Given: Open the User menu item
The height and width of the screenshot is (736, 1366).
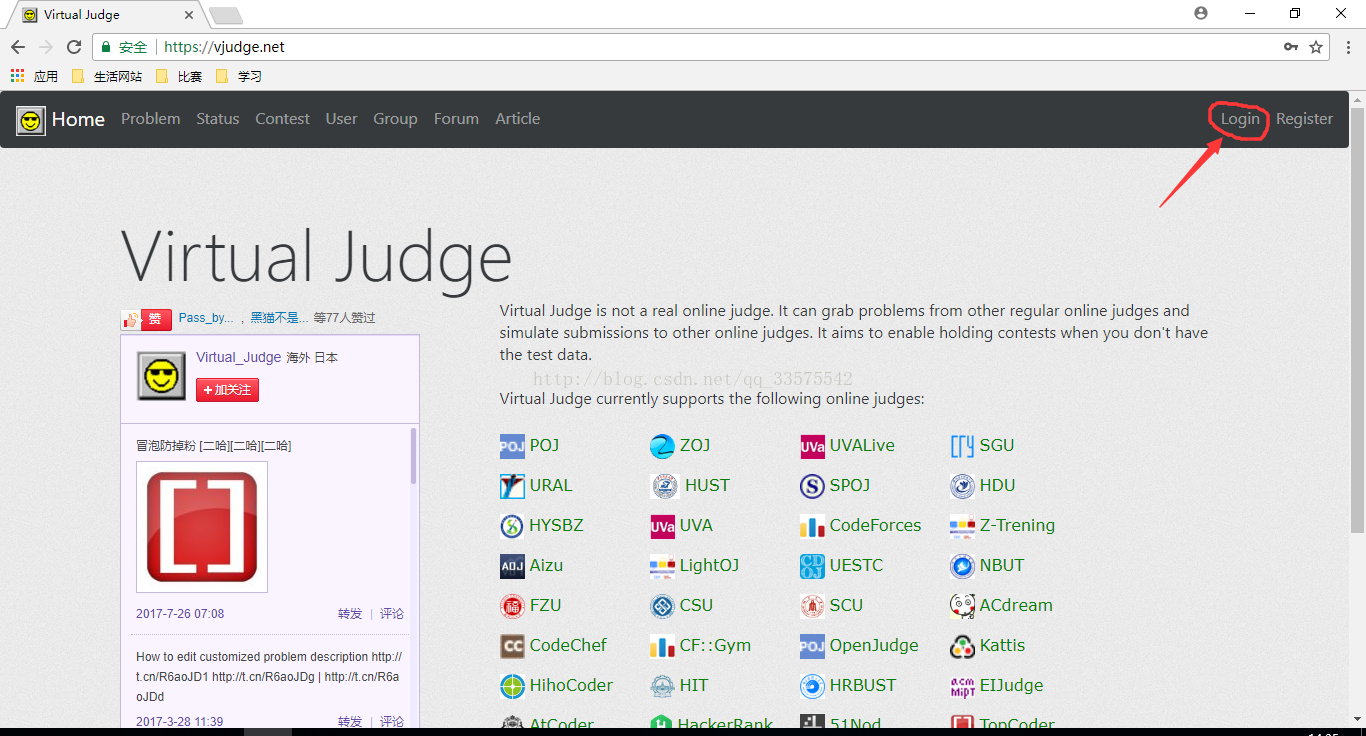Looking at the screenshot, I should tap(341, 118).
